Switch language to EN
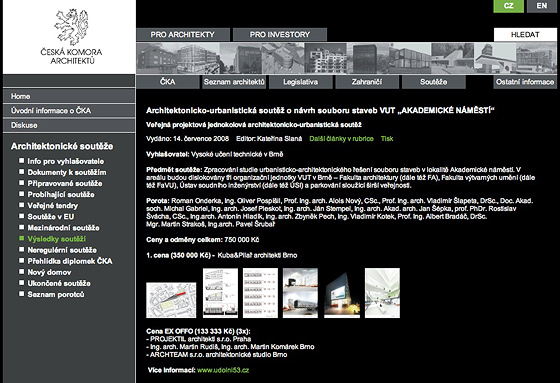Viewport: 560px width, 383px height. (541, 6)
